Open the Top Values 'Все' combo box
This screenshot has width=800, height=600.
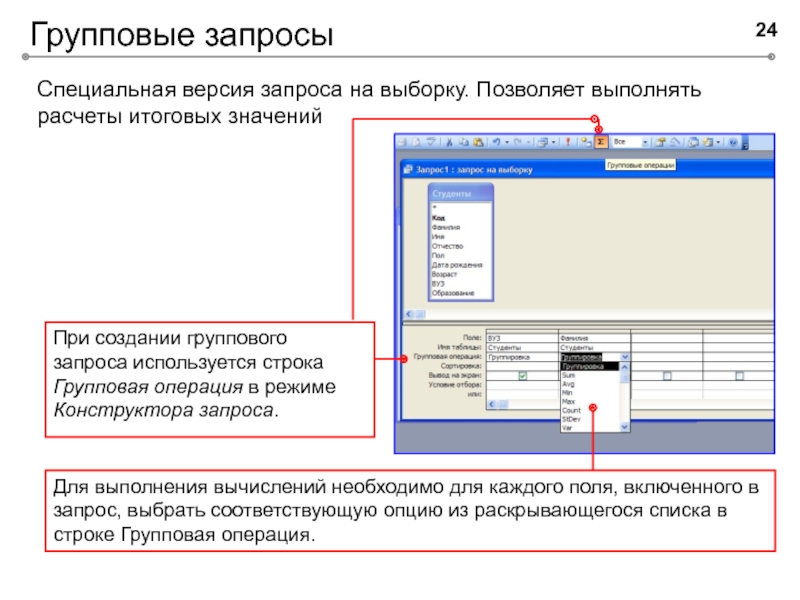[631, 142]
